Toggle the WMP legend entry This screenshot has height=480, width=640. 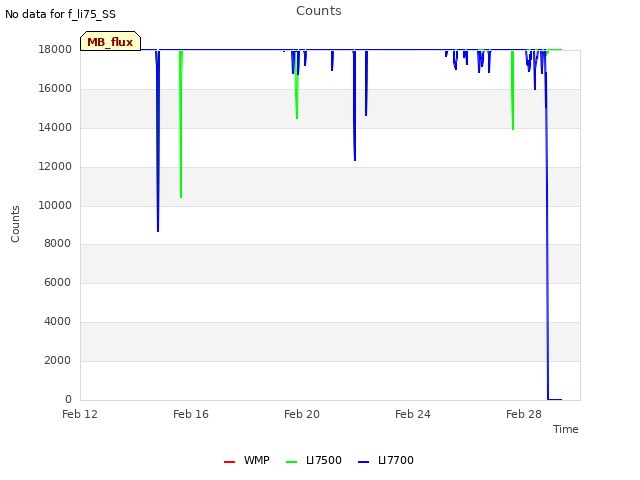pyautogui.click(x=247, y=460)
